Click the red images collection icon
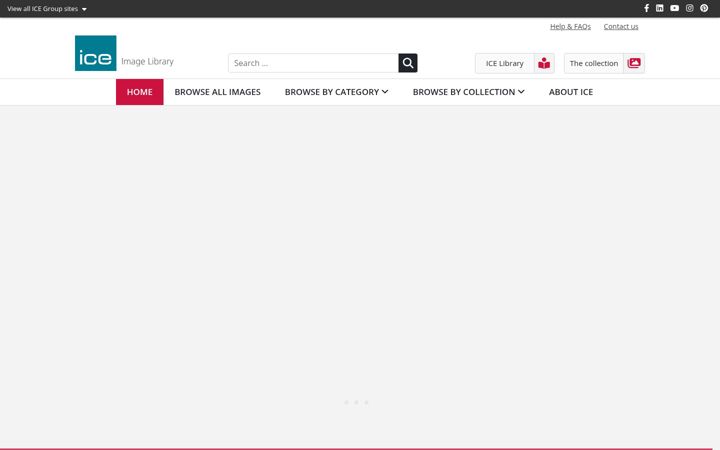The width and height of the screenshot is (720, 450). pos(634,63)
